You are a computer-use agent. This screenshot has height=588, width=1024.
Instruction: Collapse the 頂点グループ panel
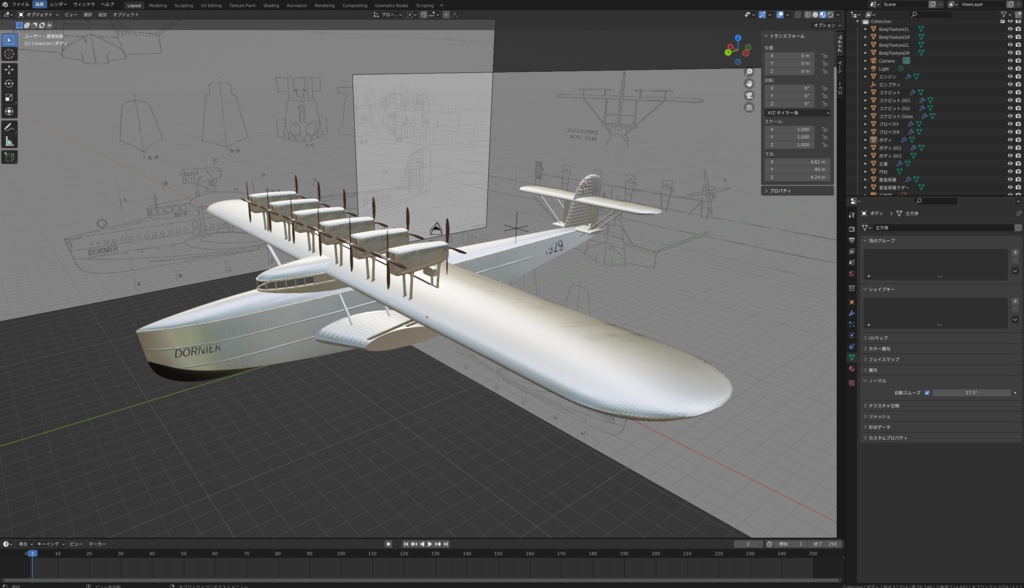tap(940, 240)
